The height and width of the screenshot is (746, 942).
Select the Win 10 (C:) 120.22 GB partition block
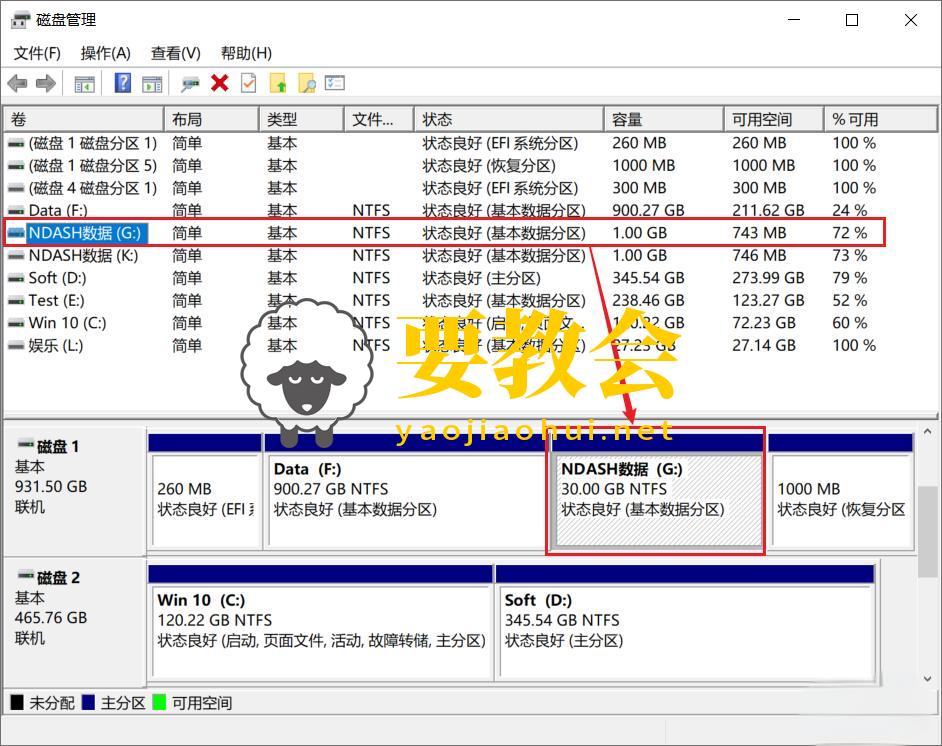[x=321, y=622]
